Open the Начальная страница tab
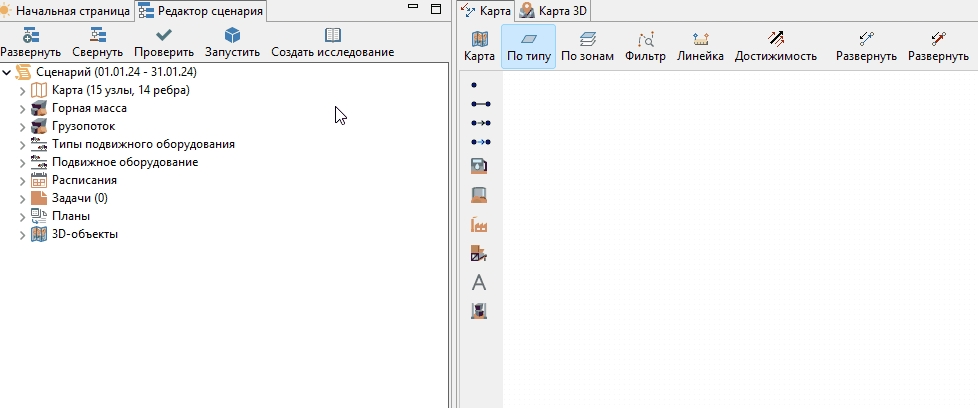 coord(65,11)
